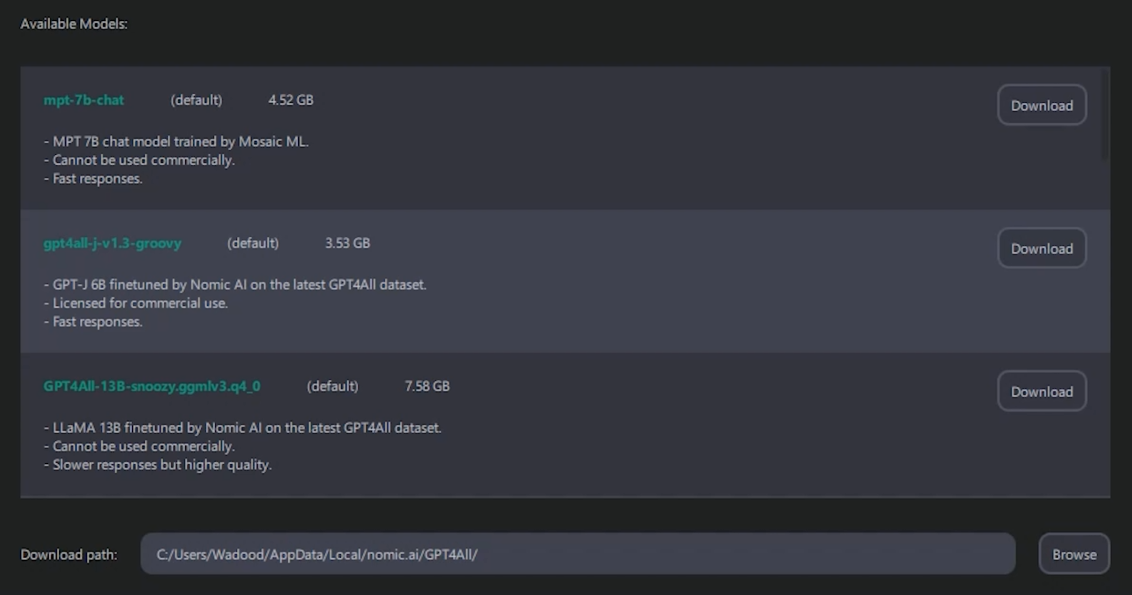Select the GPT4All-13B-snoozy.ggmlv3.q4_0 model name
This screenshot has width=1132, height=595.
[x=152, y=386]
